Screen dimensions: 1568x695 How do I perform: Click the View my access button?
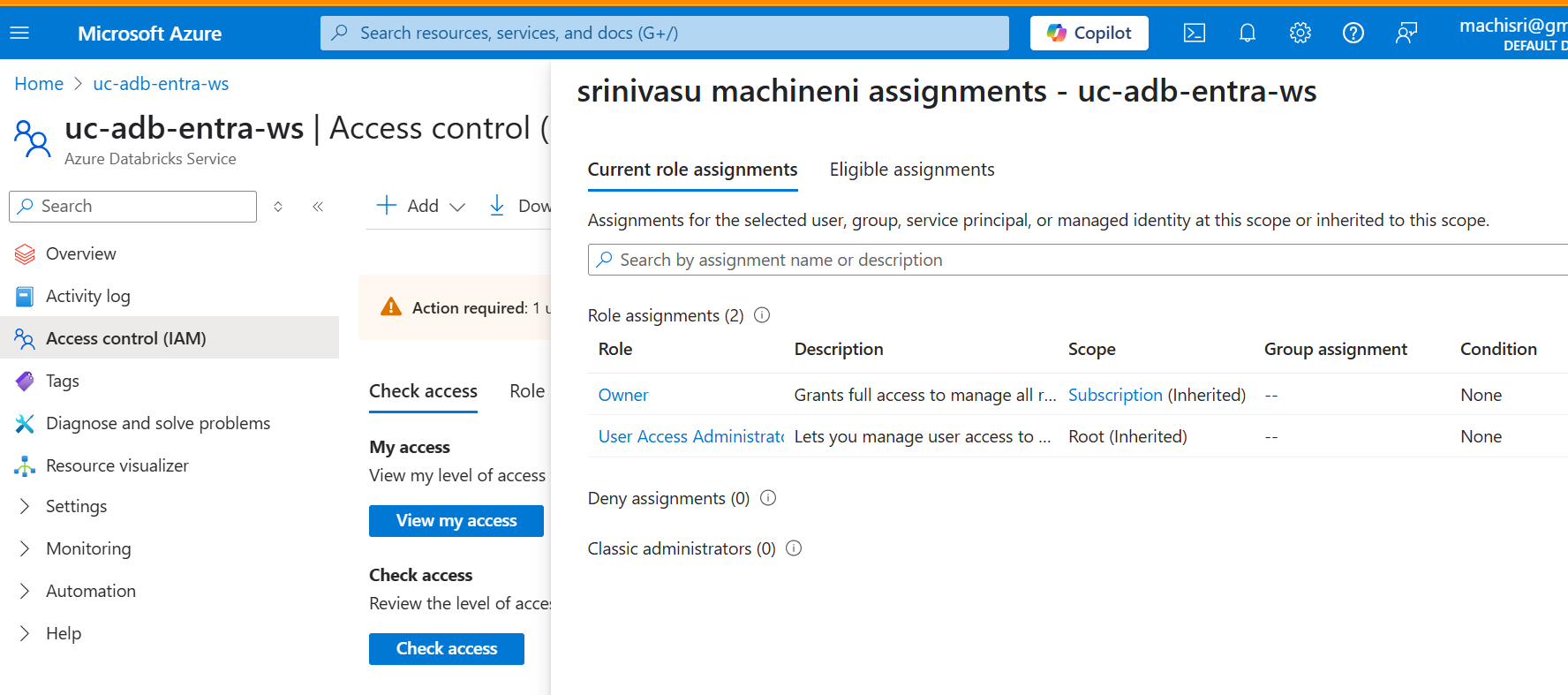(x=456, y=521)
